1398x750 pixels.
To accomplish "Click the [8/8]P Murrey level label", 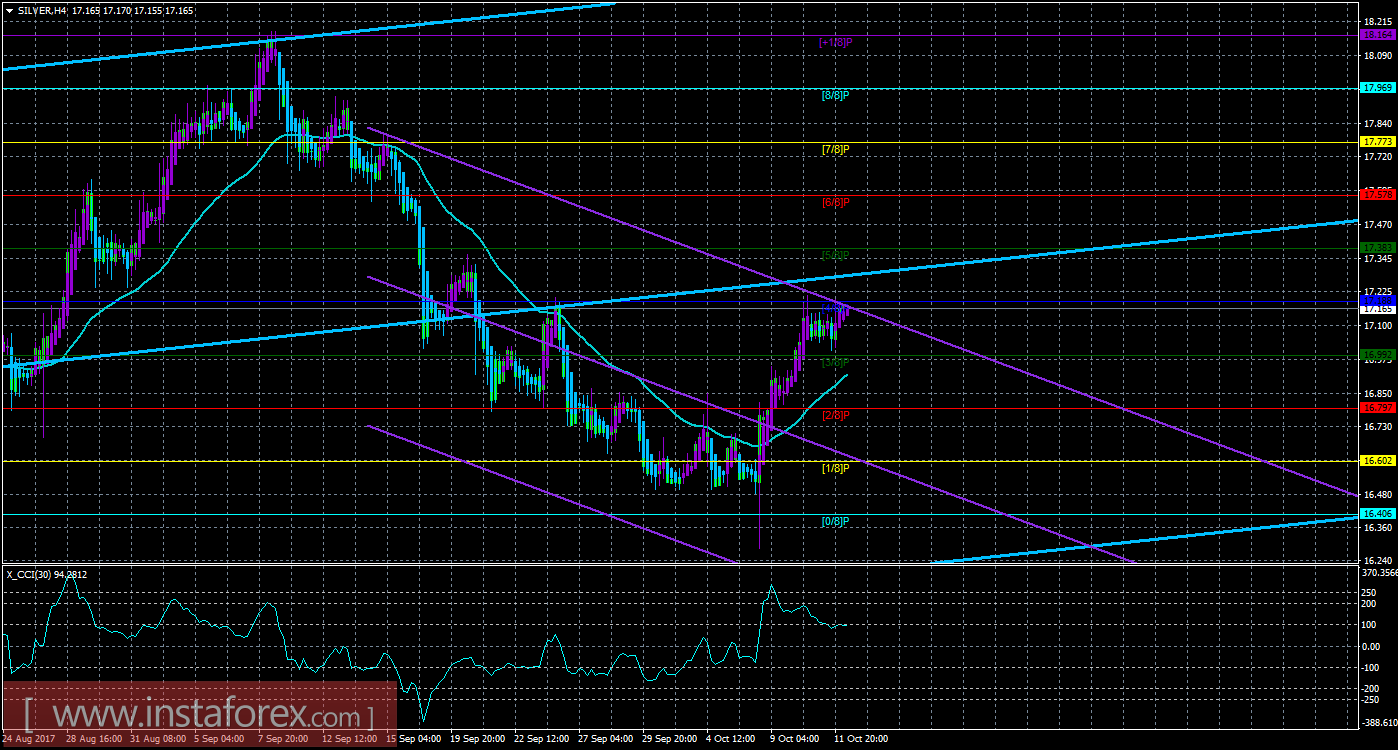I will coord(835,95).
